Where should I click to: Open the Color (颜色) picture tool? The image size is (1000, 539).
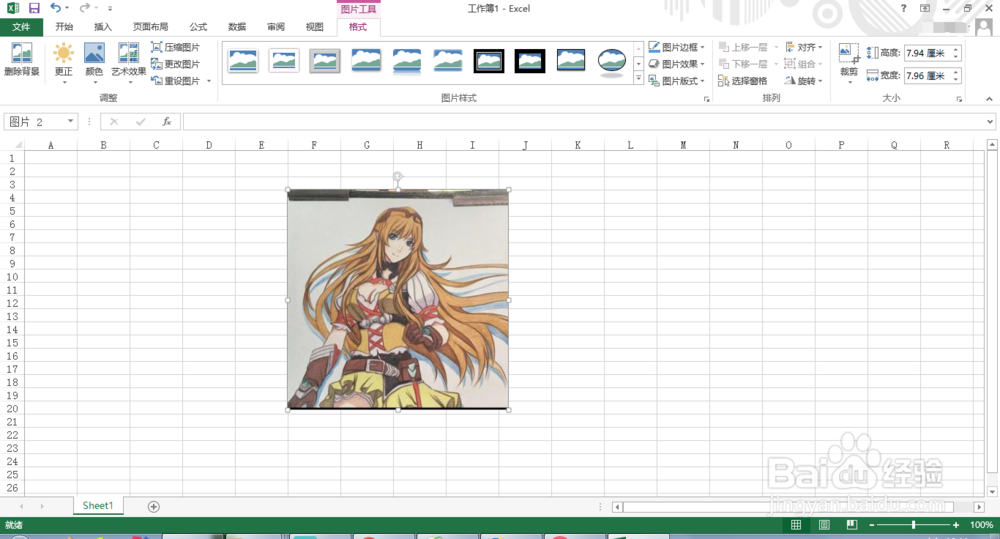tap(94, 63)
